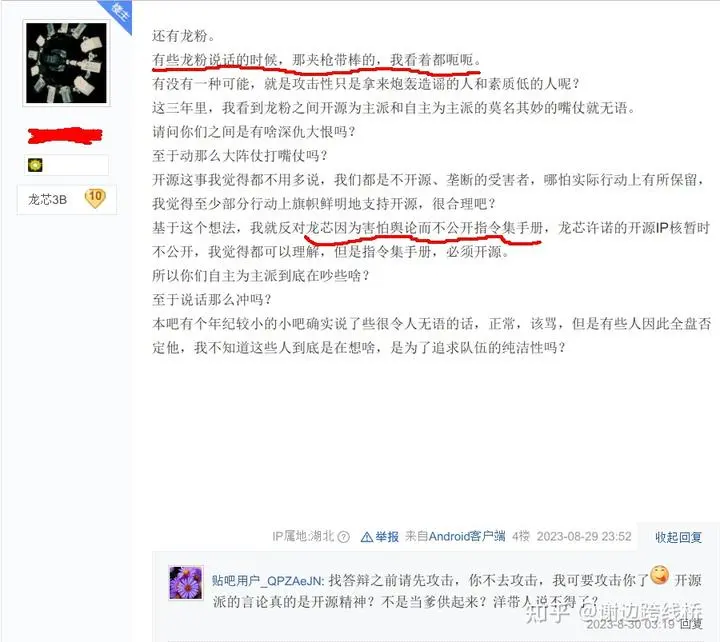Collapse replies with 收起回复
Screen dimensions: 720x642
(678, 537)
